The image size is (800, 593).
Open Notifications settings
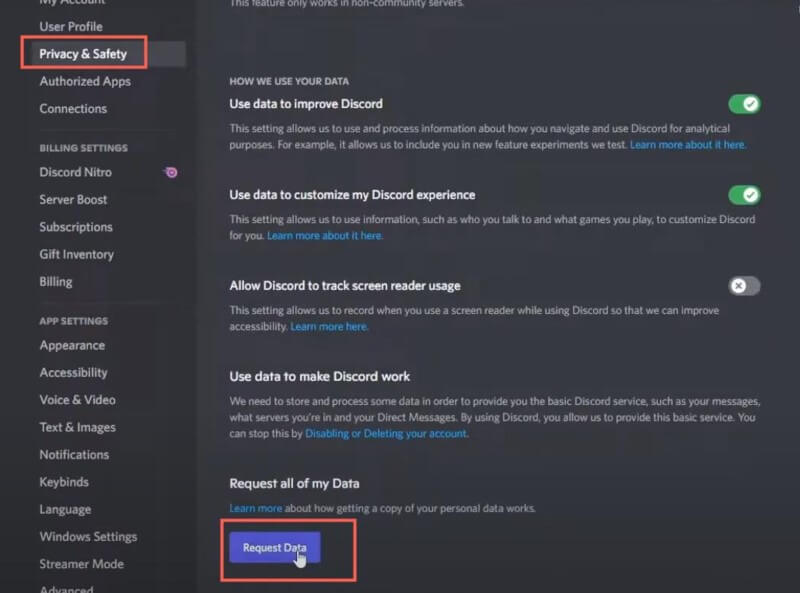point(74,454)
